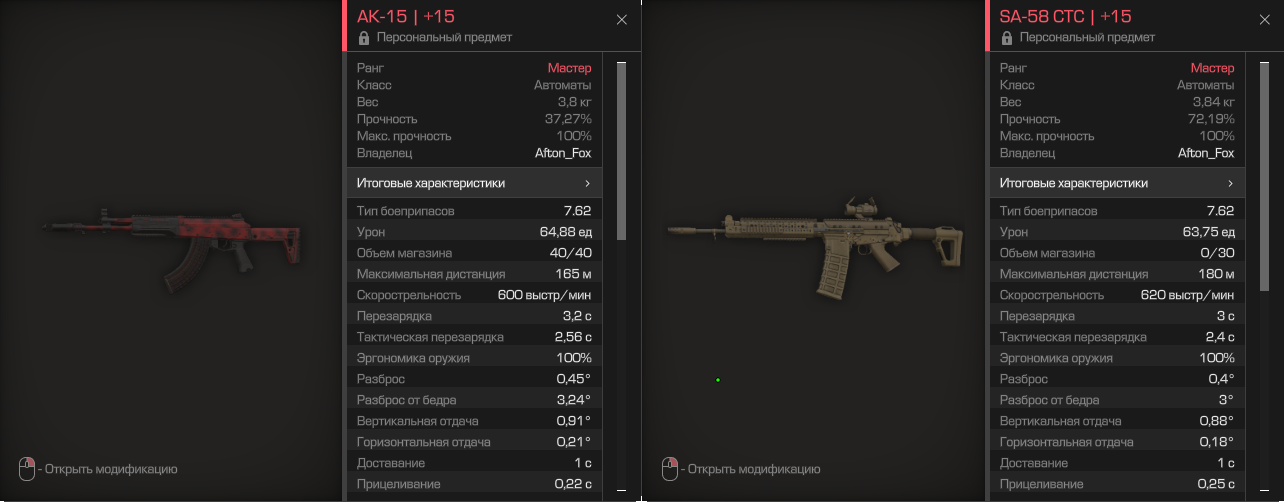Expand Итоговые характеристики in AK-15 panel
Image resolution: width=1284 pixels, height=502 pixels.
coord(474,183)
